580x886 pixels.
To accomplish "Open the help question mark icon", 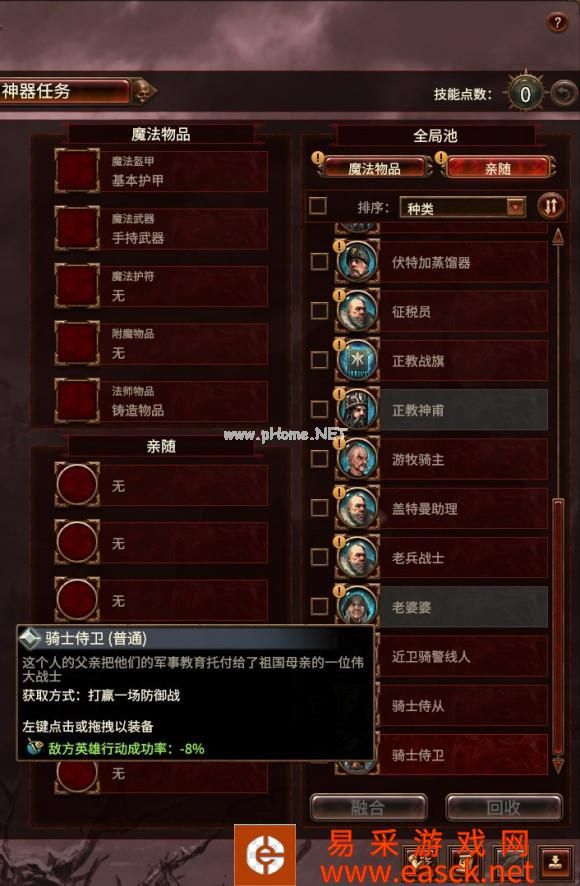I will point(556,23).
